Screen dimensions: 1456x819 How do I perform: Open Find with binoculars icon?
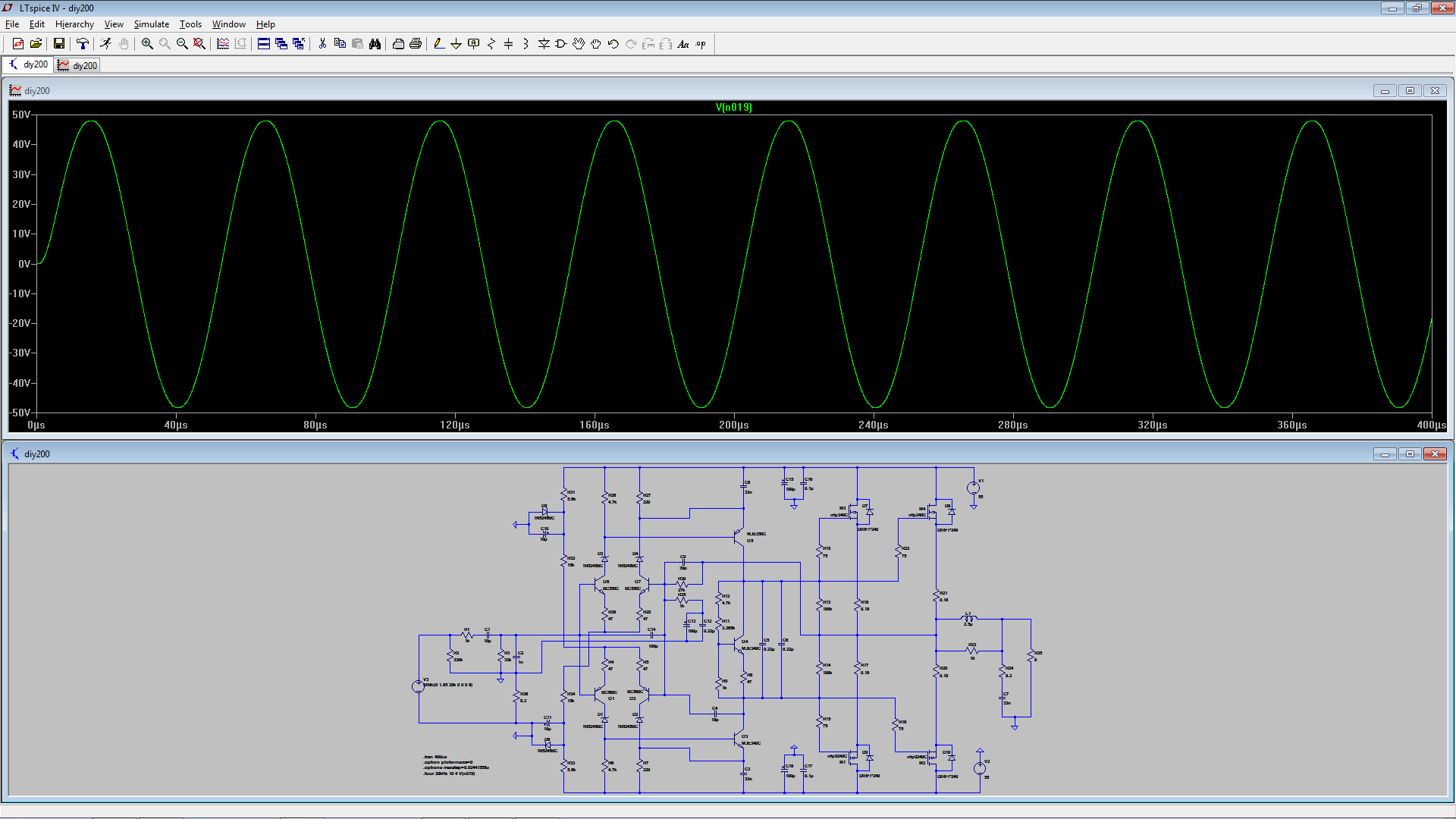point(375,44)
